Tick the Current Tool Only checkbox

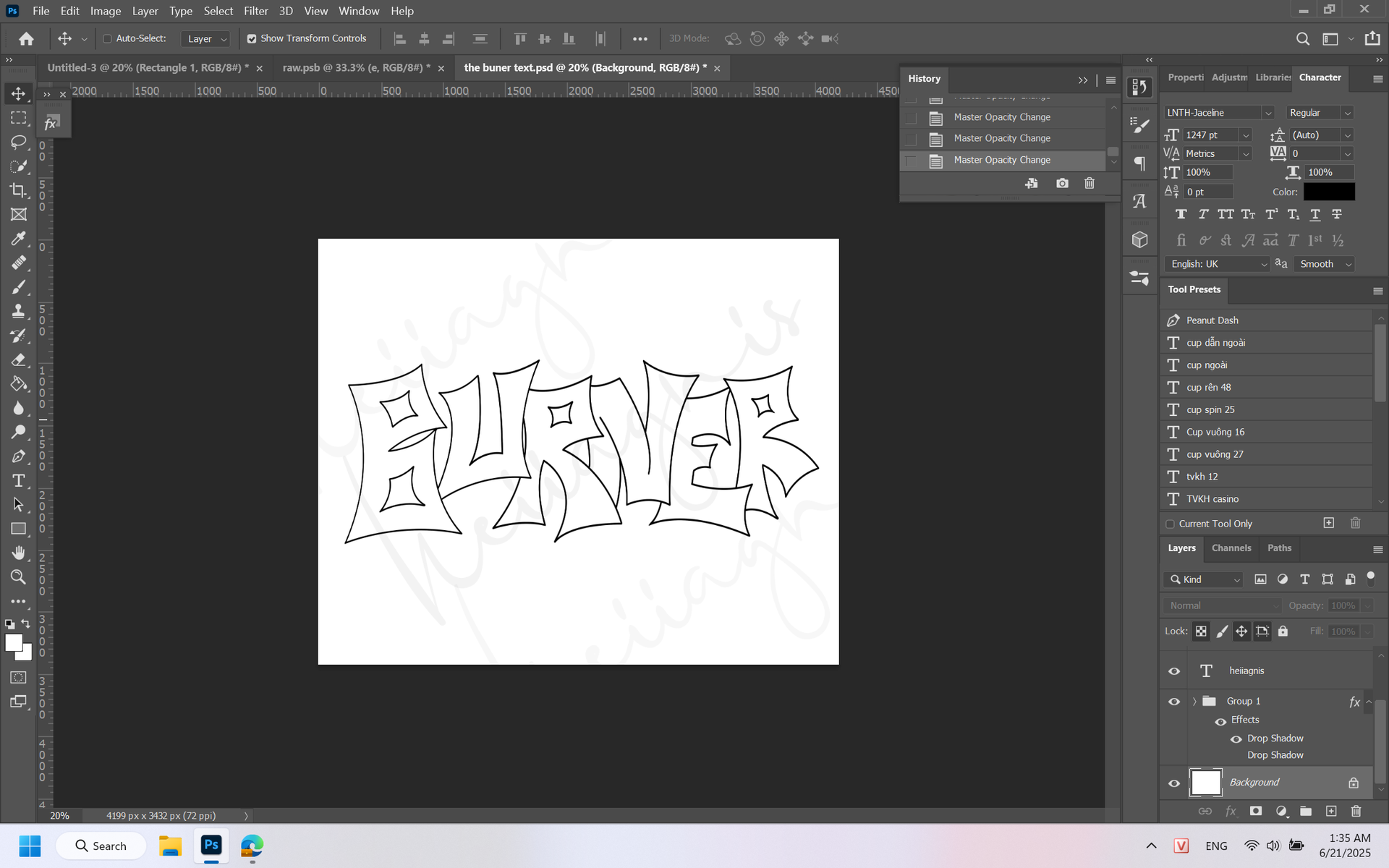pyautogui.click(x=1170, y=524)
